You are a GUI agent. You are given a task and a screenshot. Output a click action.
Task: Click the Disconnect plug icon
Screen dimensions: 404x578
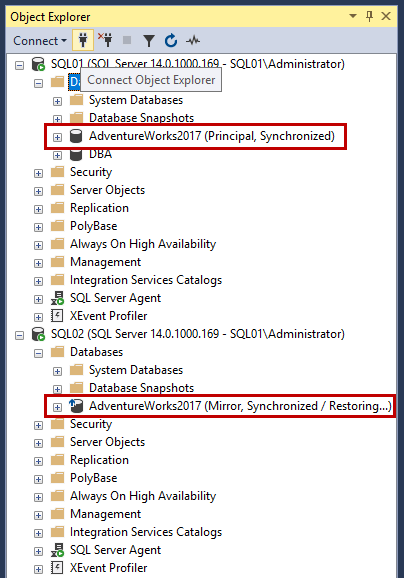click(x=105, y=39)
